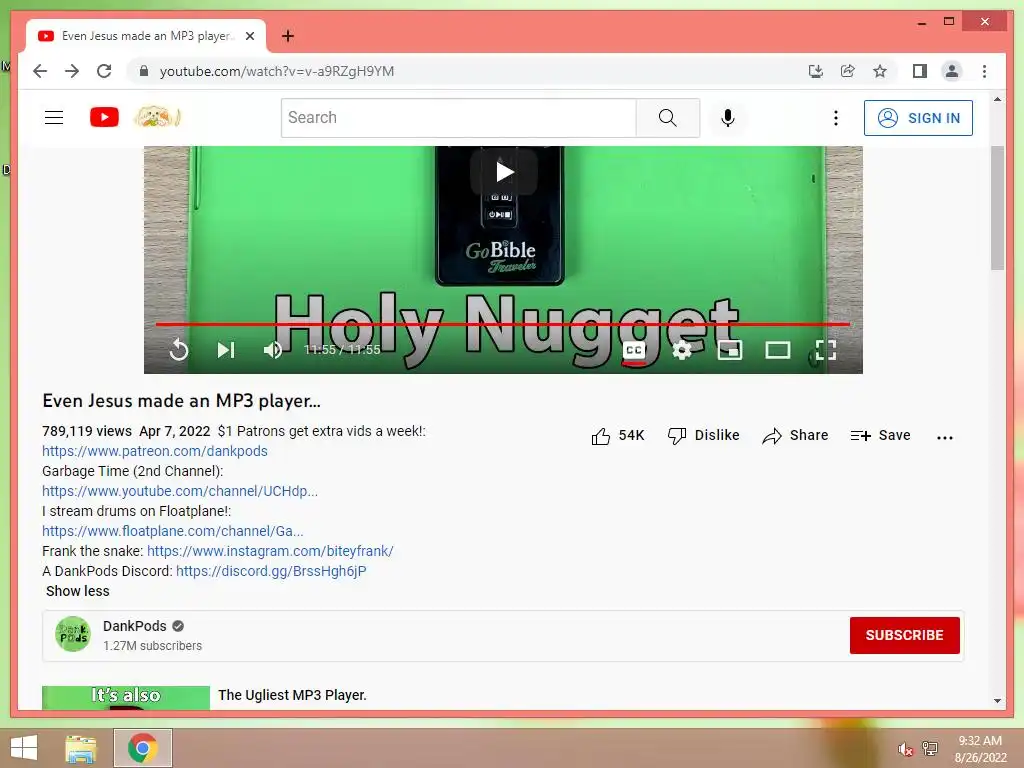Open the Windows Start menu
The height and width of the screenshot is (768, 1024).
click(24, 748)
